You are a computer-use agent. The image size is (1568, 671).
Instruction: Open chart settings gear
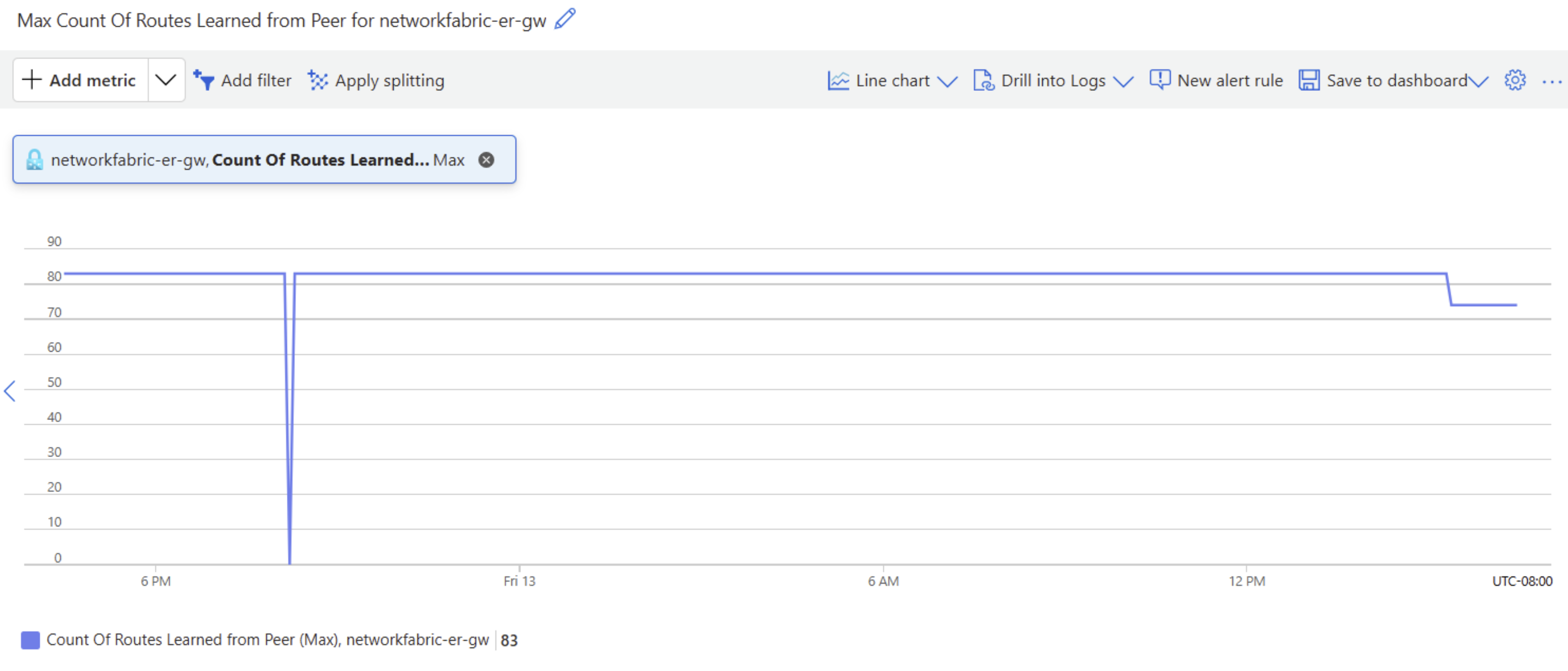click(x=1515, y=81)
